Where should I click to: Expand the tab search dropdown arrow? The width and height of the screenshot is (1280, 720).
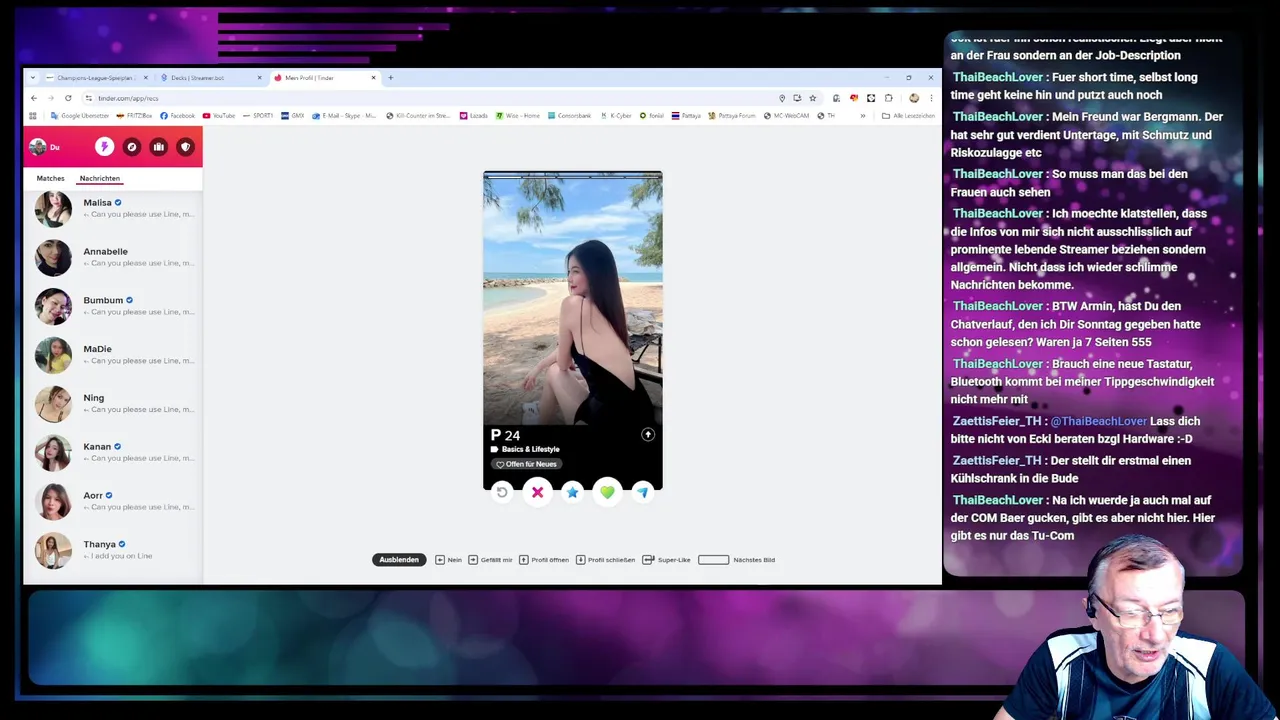pos(33,78)
